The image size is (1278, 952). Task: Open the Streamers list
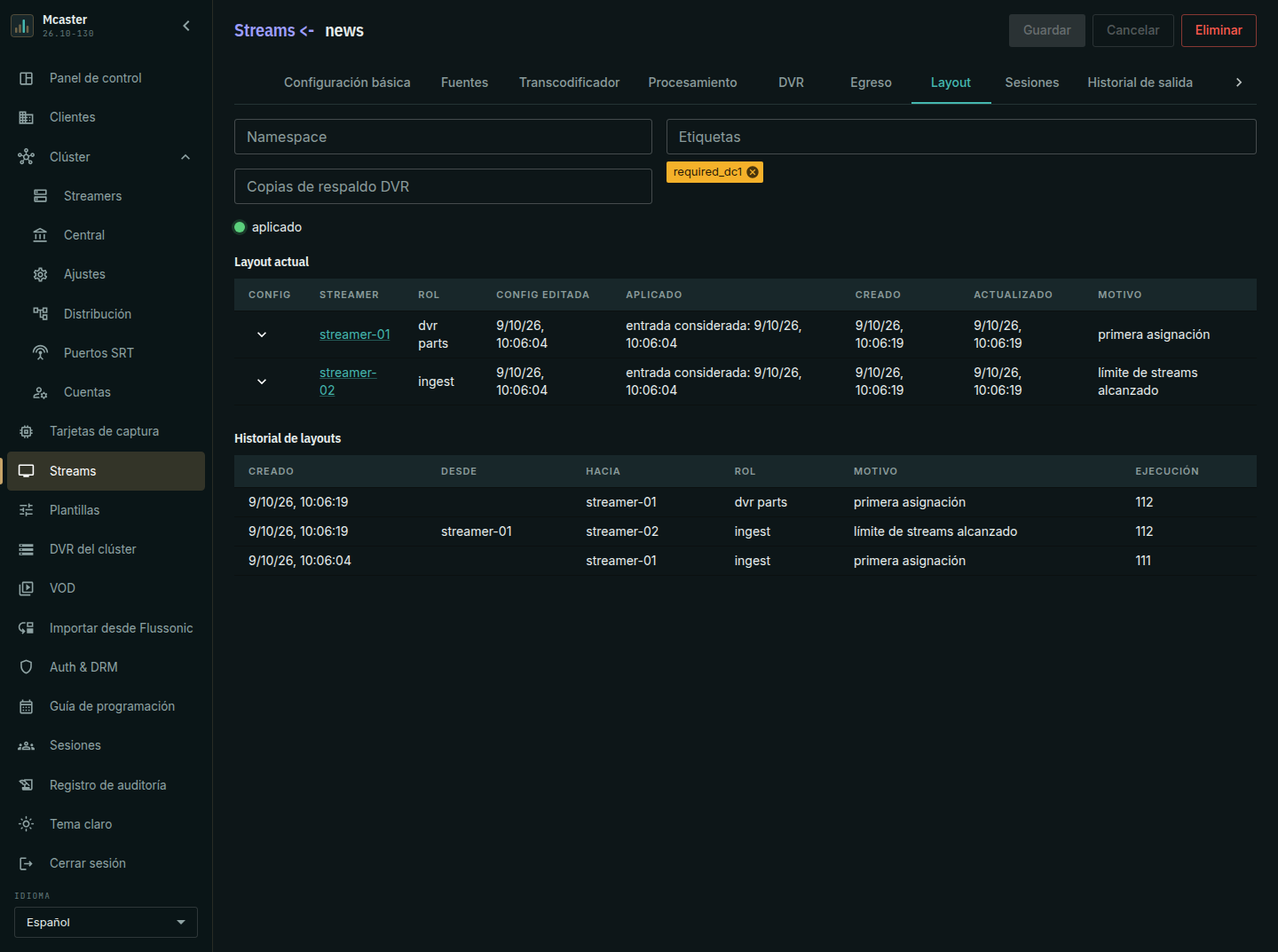(x=106, y=196)
